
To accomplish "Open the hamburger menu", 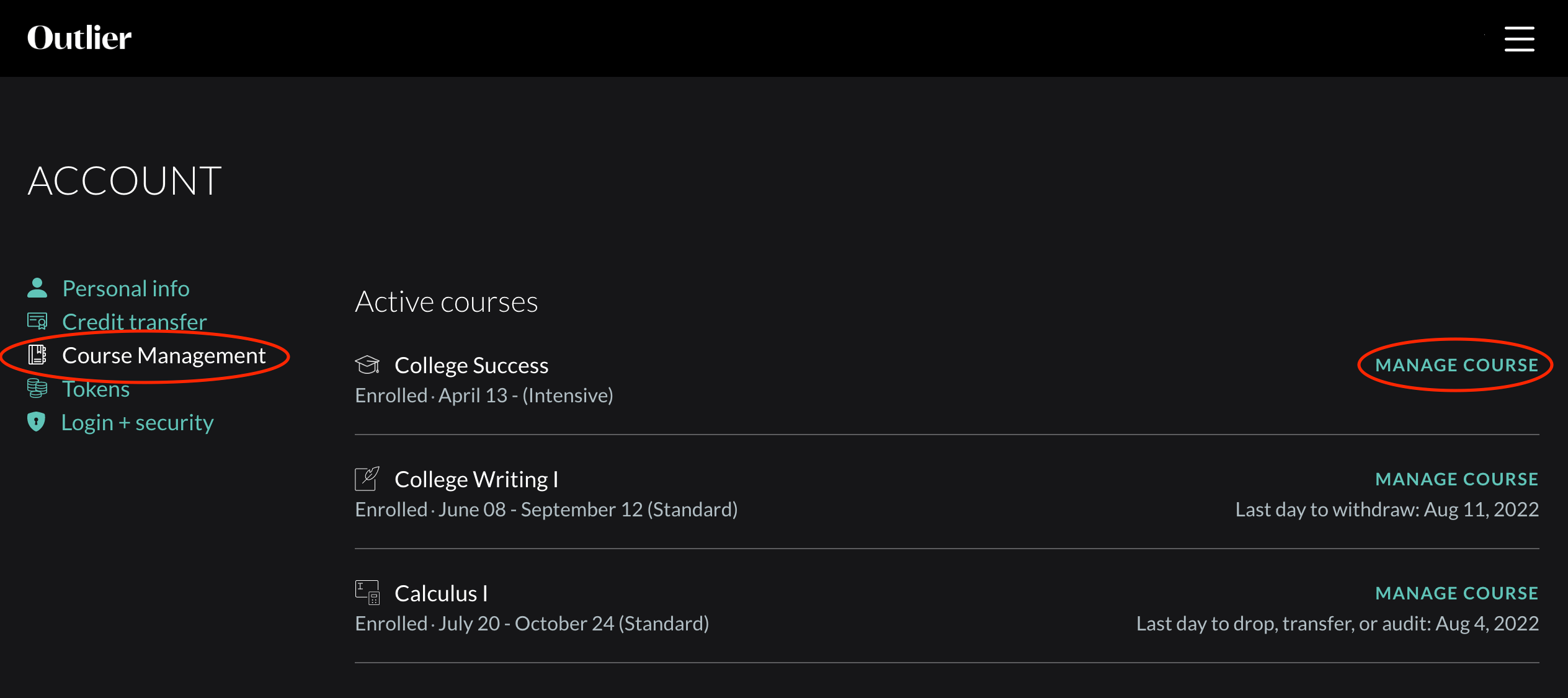I will click(1519, 39).
